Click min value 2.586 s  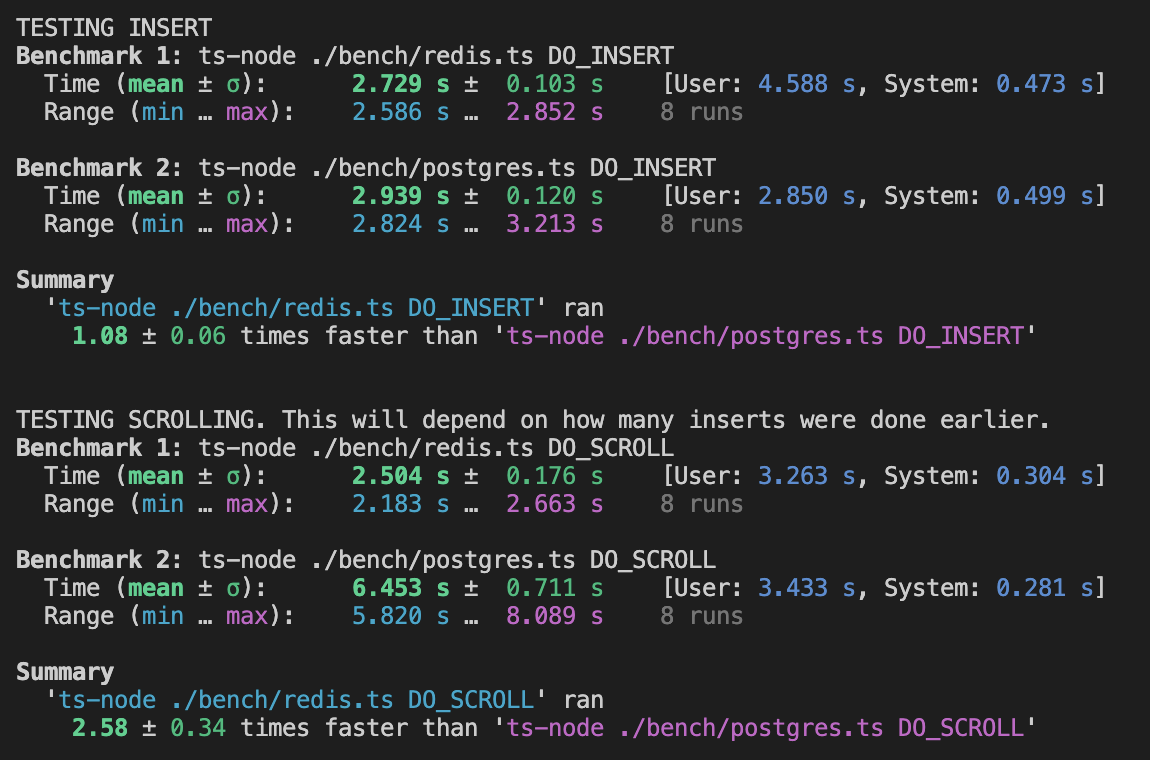400,112
